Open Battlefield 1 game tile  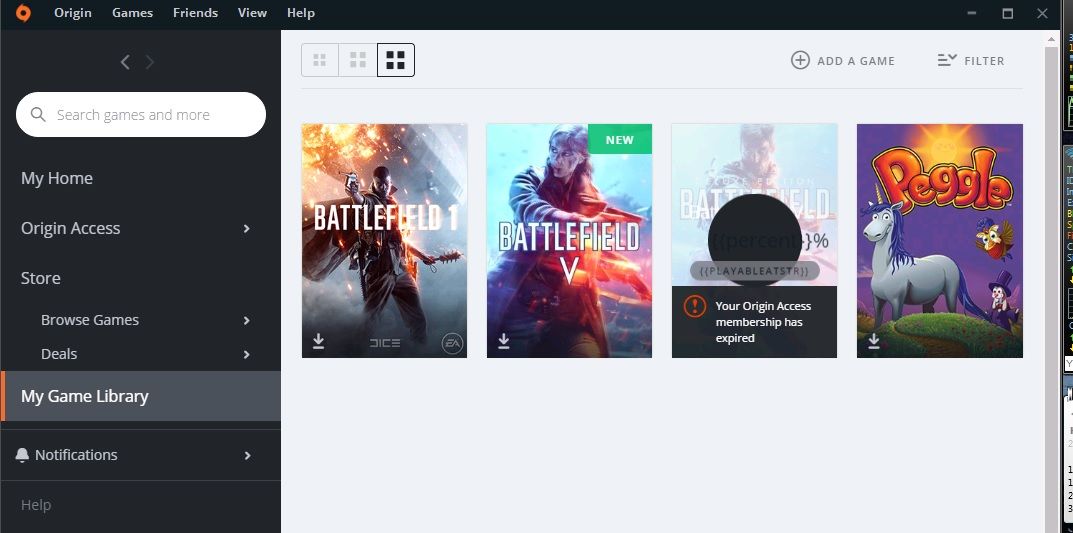click(385, 241)
